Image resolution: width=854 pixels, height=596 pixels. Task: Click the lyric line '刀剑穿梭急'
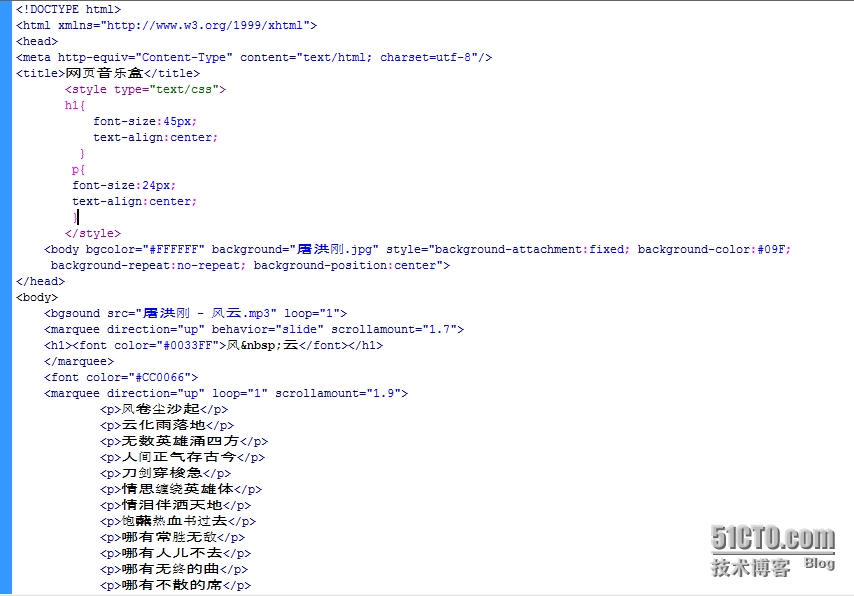coord(166,473)
